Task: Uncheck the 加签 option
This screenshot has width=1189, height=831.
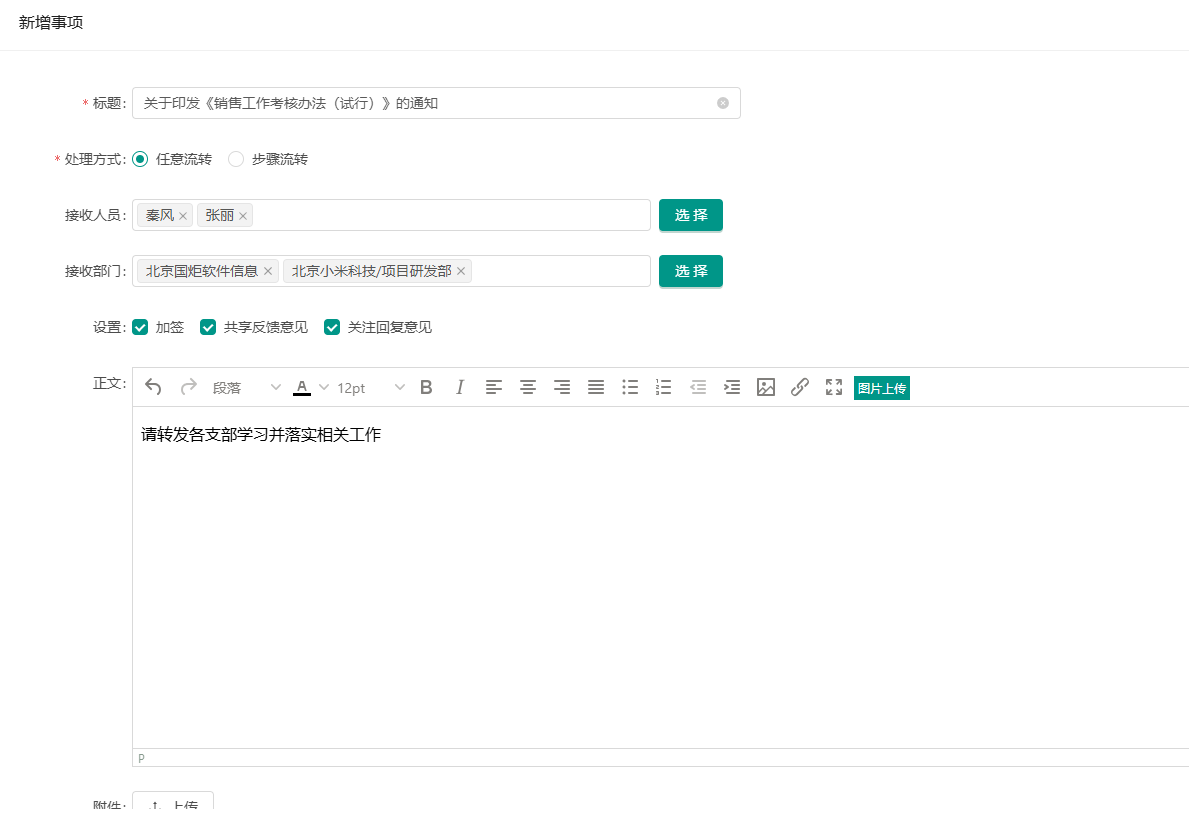Action: coord(140,327)
